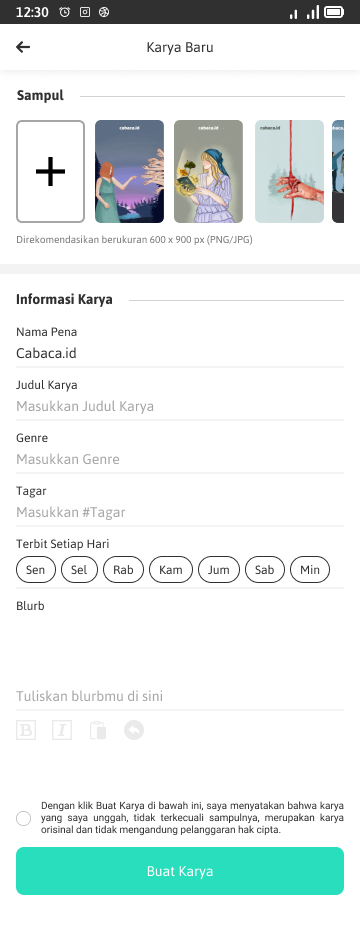Add a new cover with plus icon
This screenshot has height=938, width=360.
click(x=50, y=172)
